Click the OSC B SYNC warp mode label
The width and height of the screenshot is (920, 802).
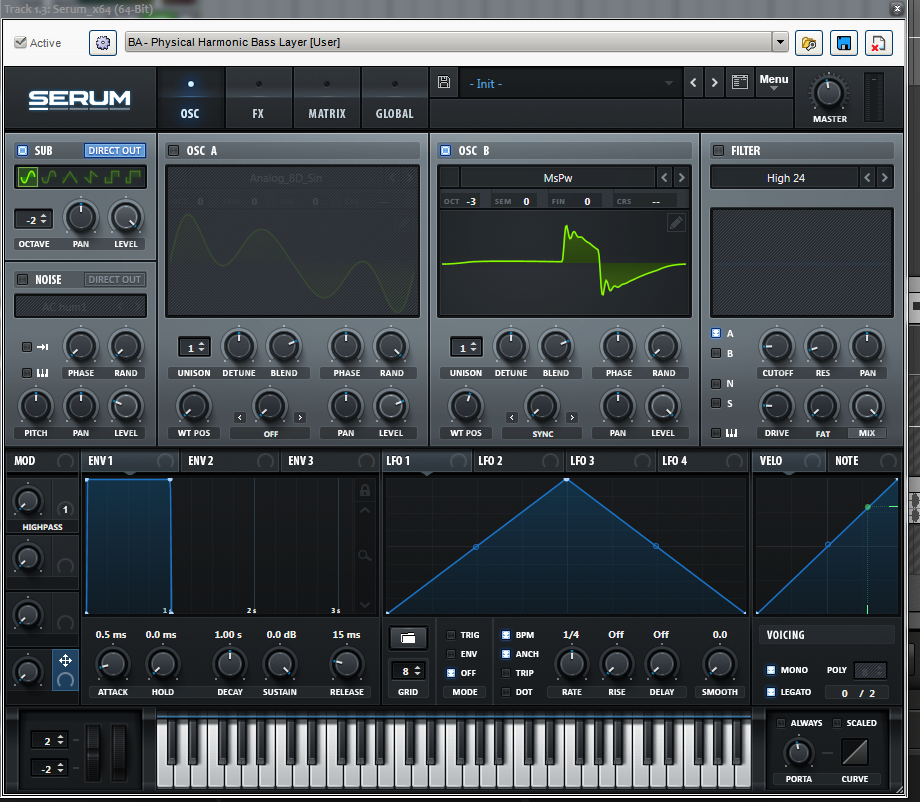(541, 434)
